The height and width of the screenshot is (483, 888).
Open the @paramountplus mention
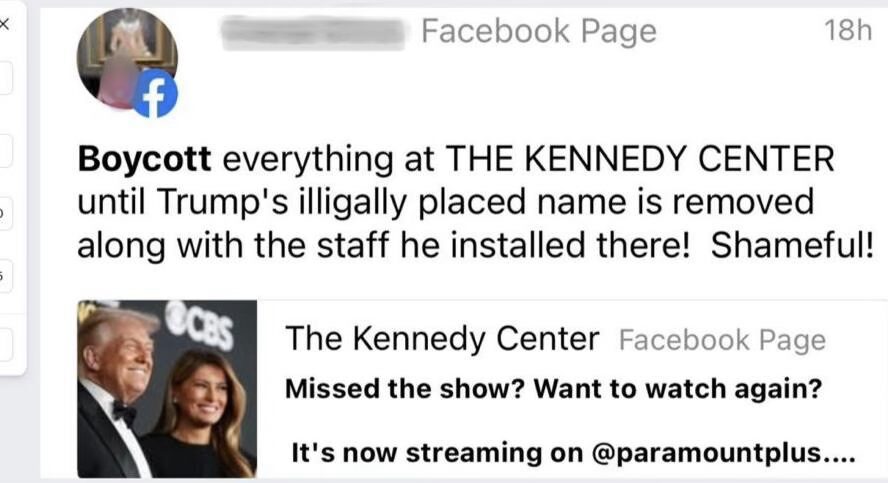pos(706,453)
